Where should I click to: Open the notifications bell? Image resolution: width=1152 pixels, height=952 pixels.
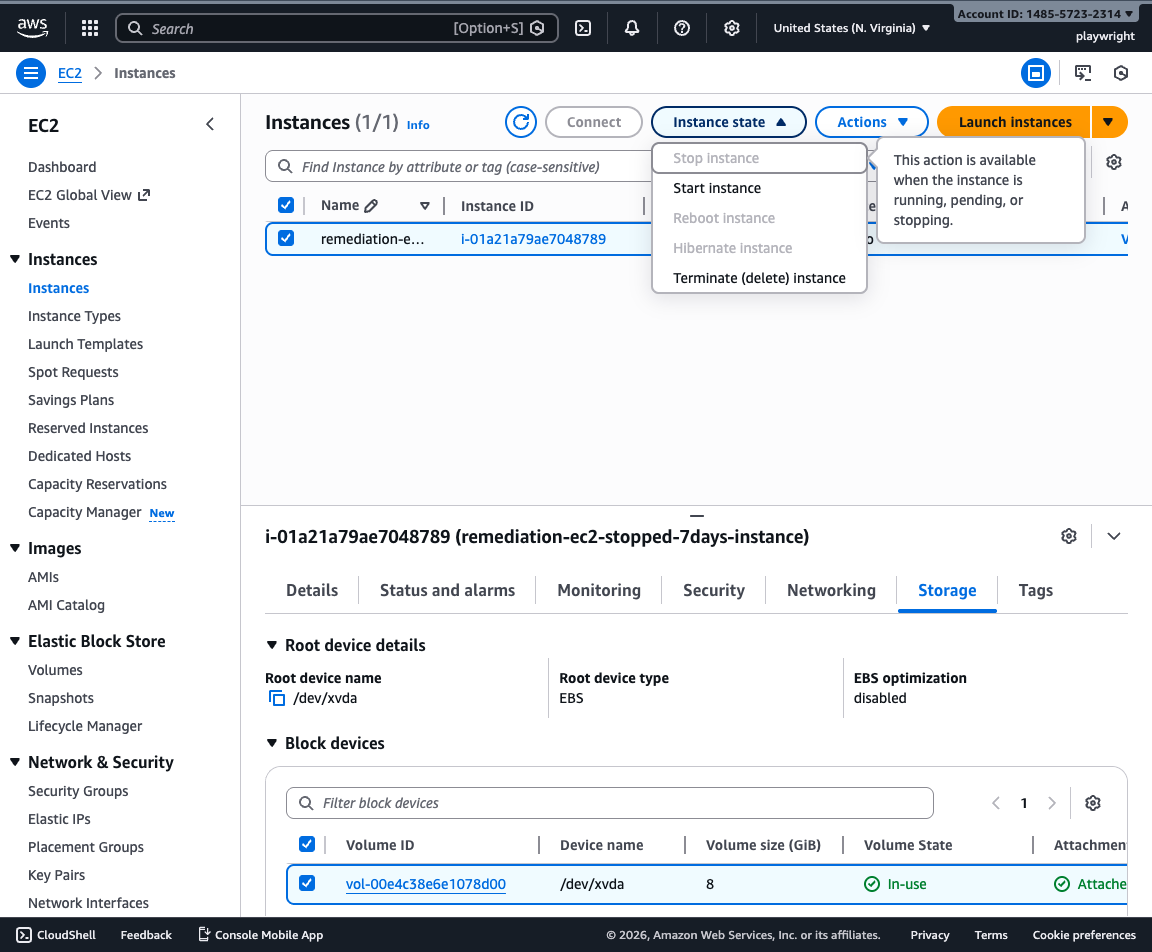(631, 28)
